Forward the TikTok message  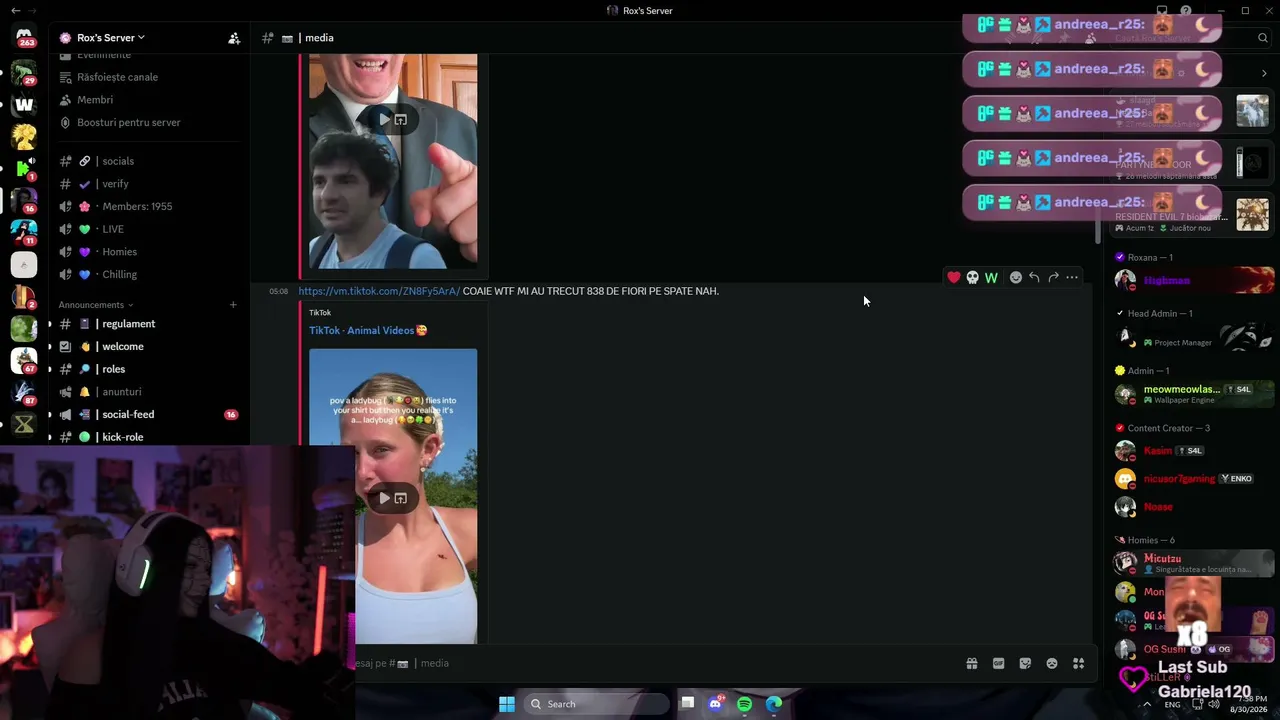tap(1053, 277)
